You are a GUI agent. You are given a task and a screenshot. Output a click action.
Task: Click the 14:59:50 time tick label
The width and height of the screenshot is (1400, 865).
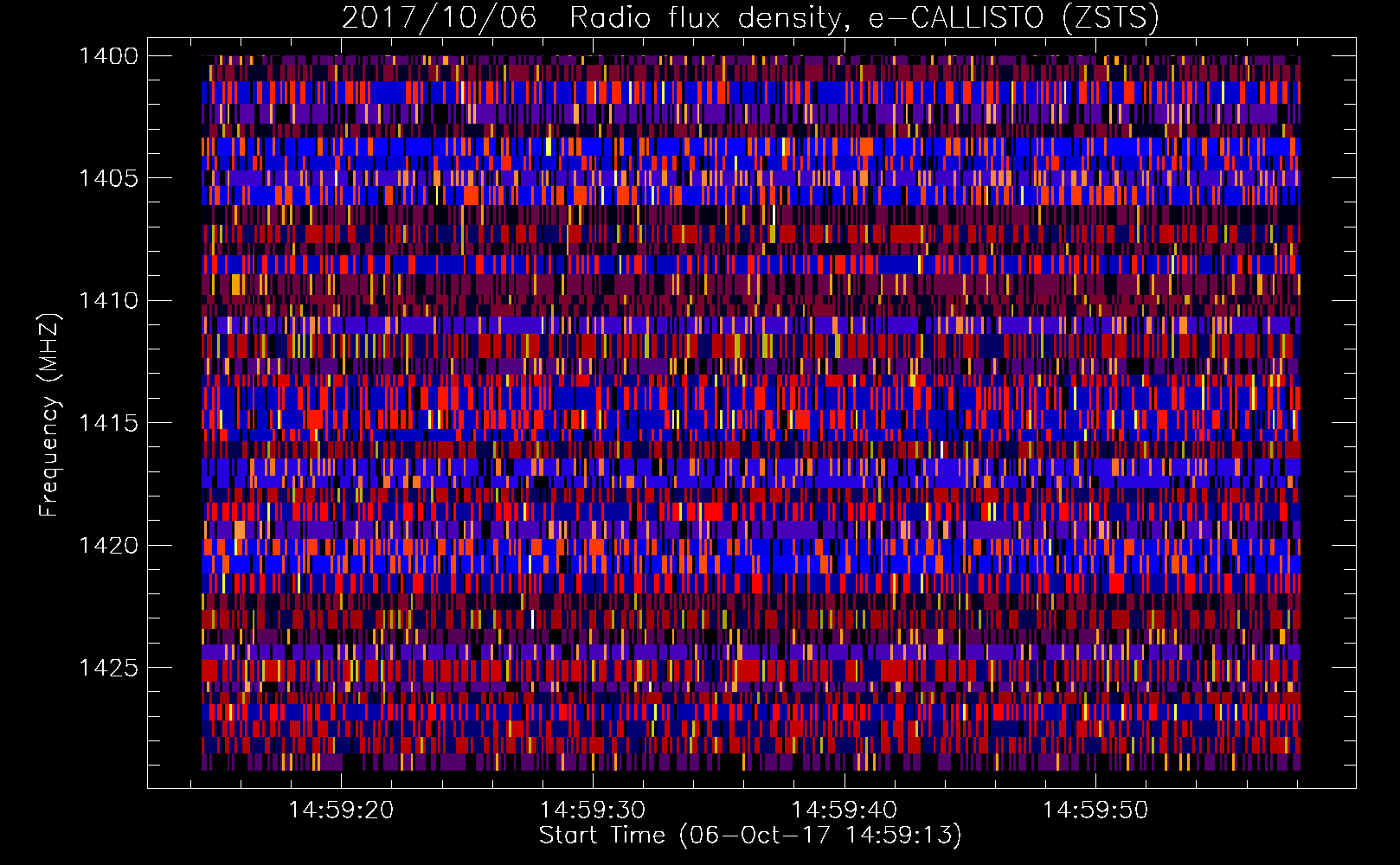[1095, 811]
